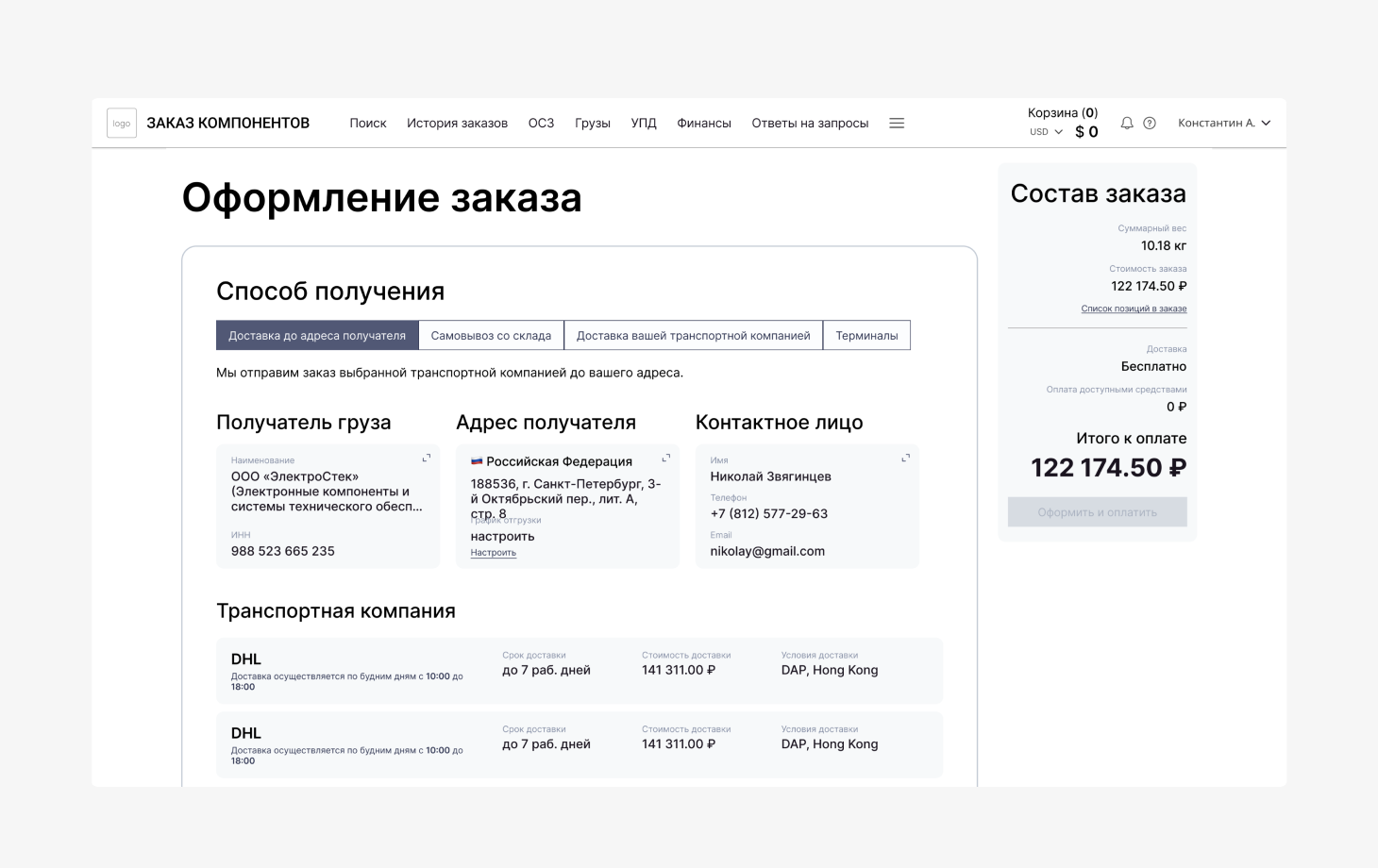
Task: Go to История заказов
Action: pyautogui.click(x=457, y=123)
